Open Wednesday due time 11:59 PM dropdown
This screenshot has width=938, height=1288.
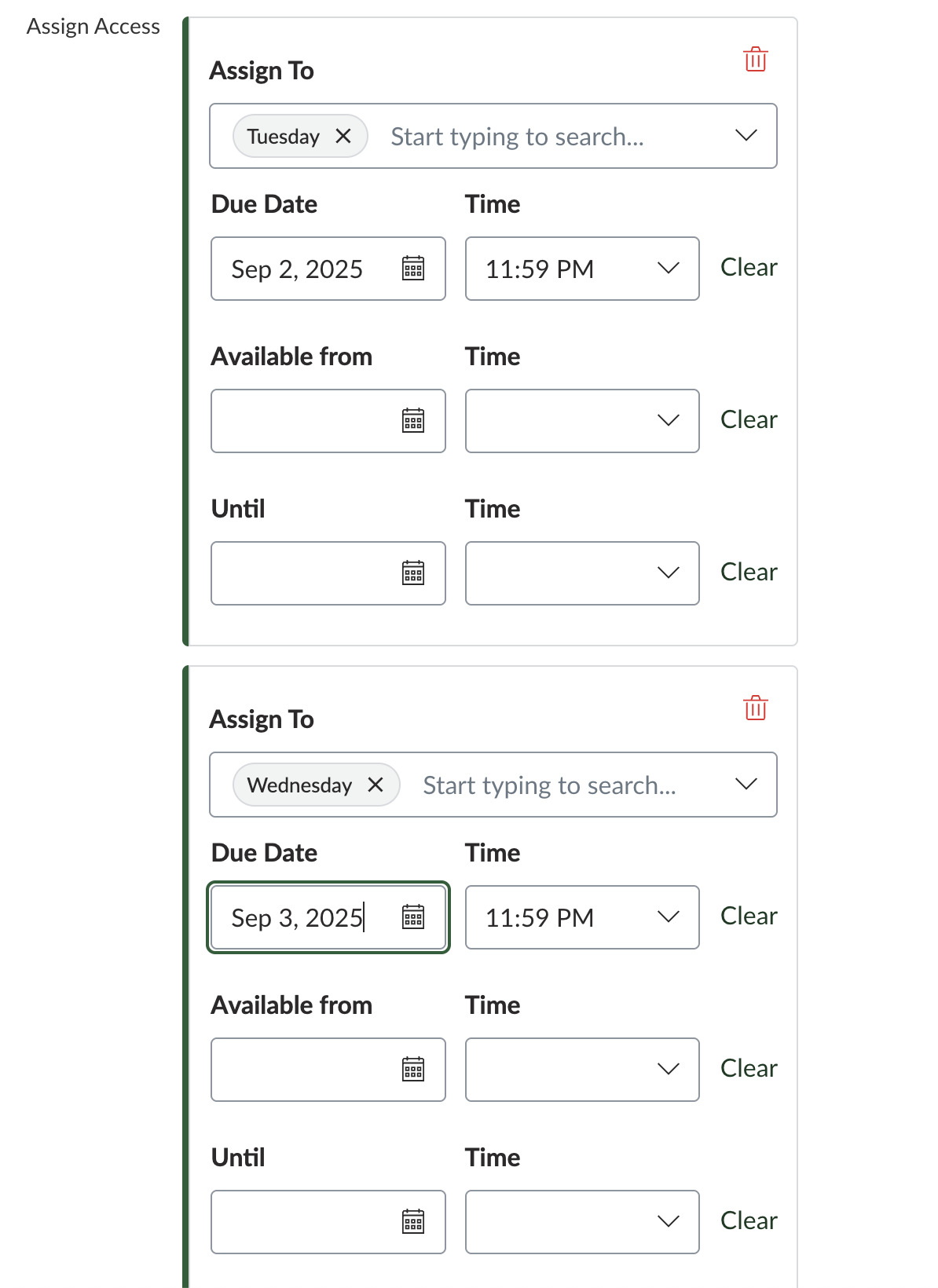coord(582,917)
